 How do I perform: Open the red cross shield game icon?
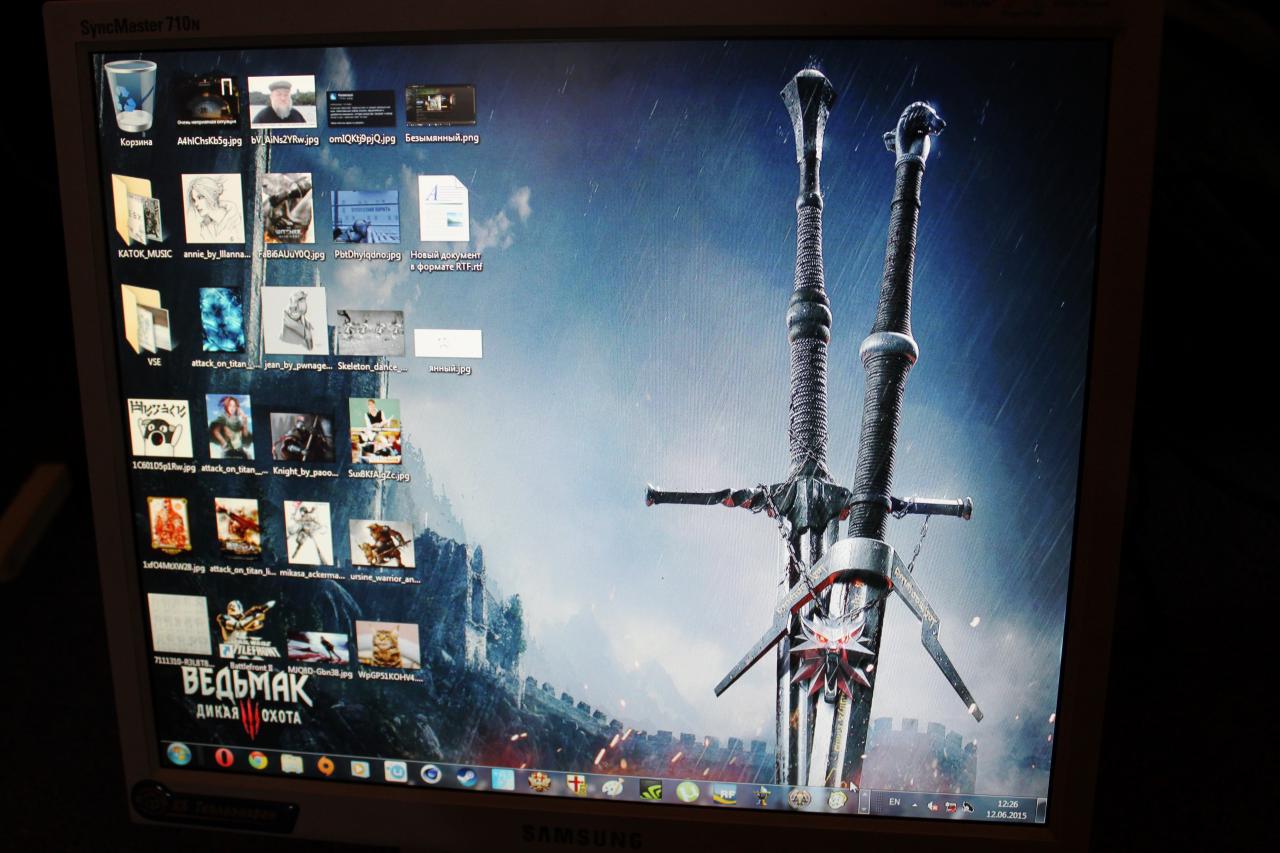(x=576, y=784)
